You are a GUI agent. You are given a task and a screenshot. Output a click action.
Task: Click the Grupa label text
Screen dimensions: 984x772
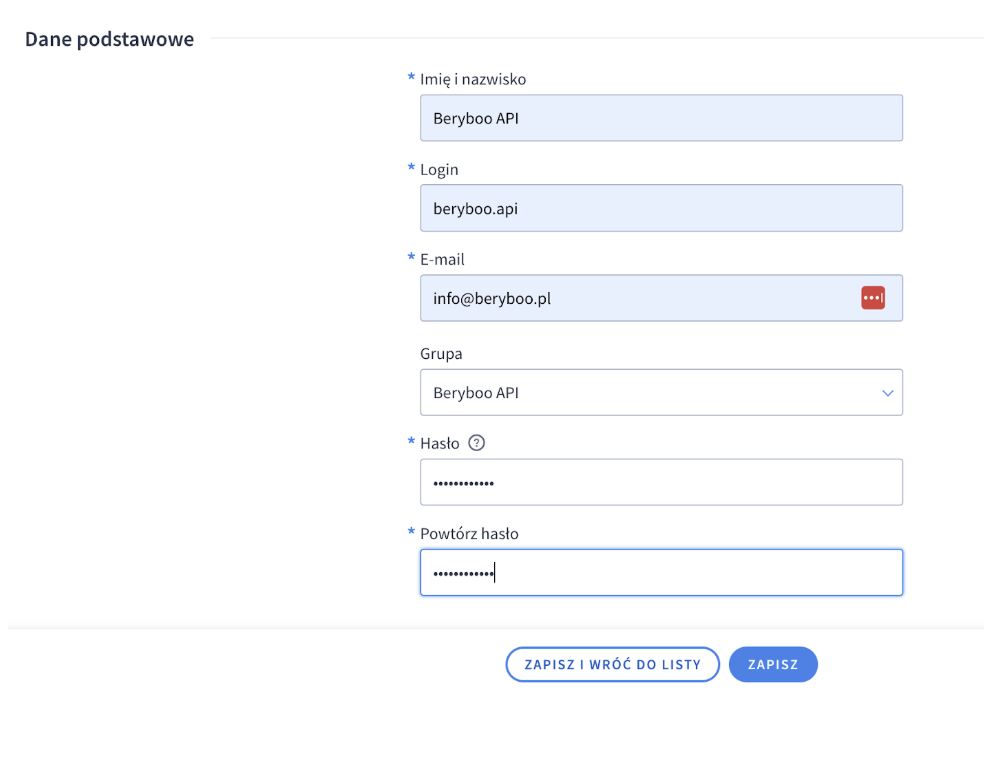(441, 354)
